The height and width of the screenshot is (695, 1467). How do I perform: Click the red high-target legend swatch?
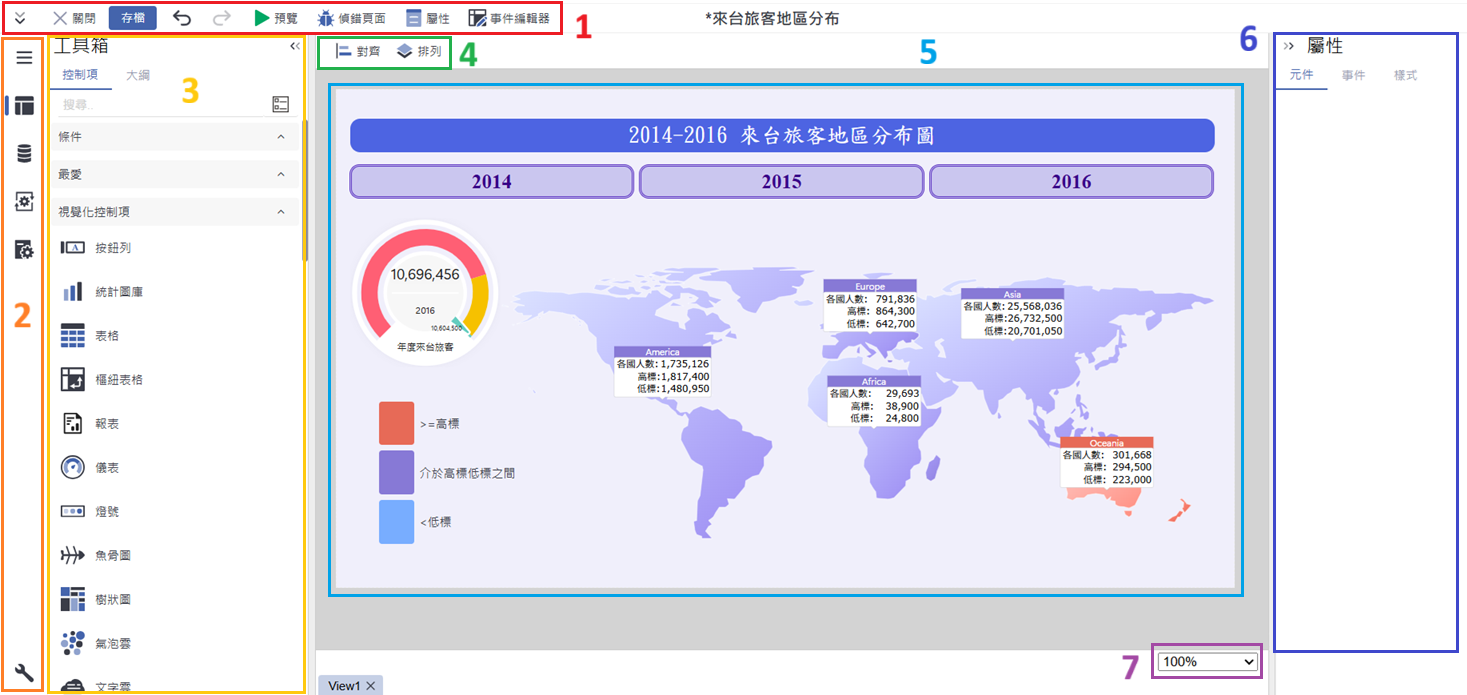pyautogui.click(x=396, y=423)
